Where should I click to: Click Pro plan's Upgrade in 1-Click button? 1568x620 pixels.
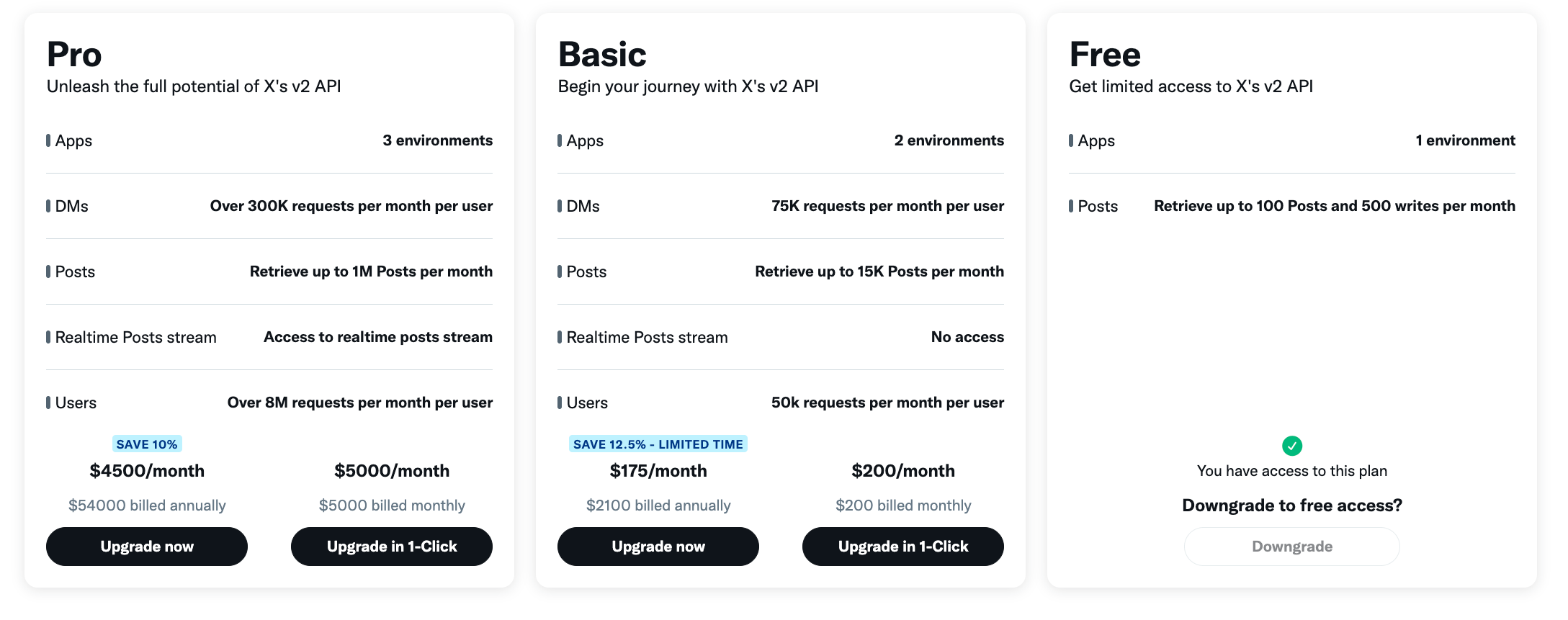point(392,547)
